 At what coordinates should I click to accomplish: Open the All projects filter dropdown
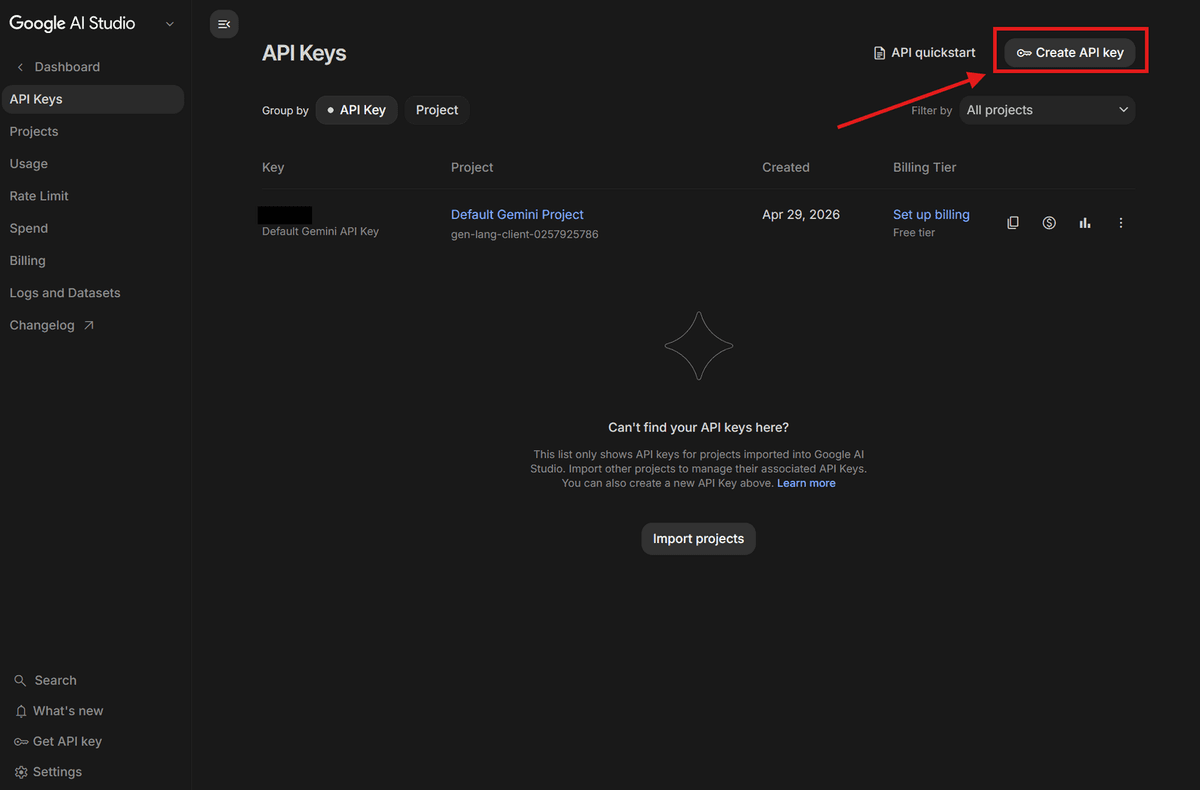(x=1046, y=110)
